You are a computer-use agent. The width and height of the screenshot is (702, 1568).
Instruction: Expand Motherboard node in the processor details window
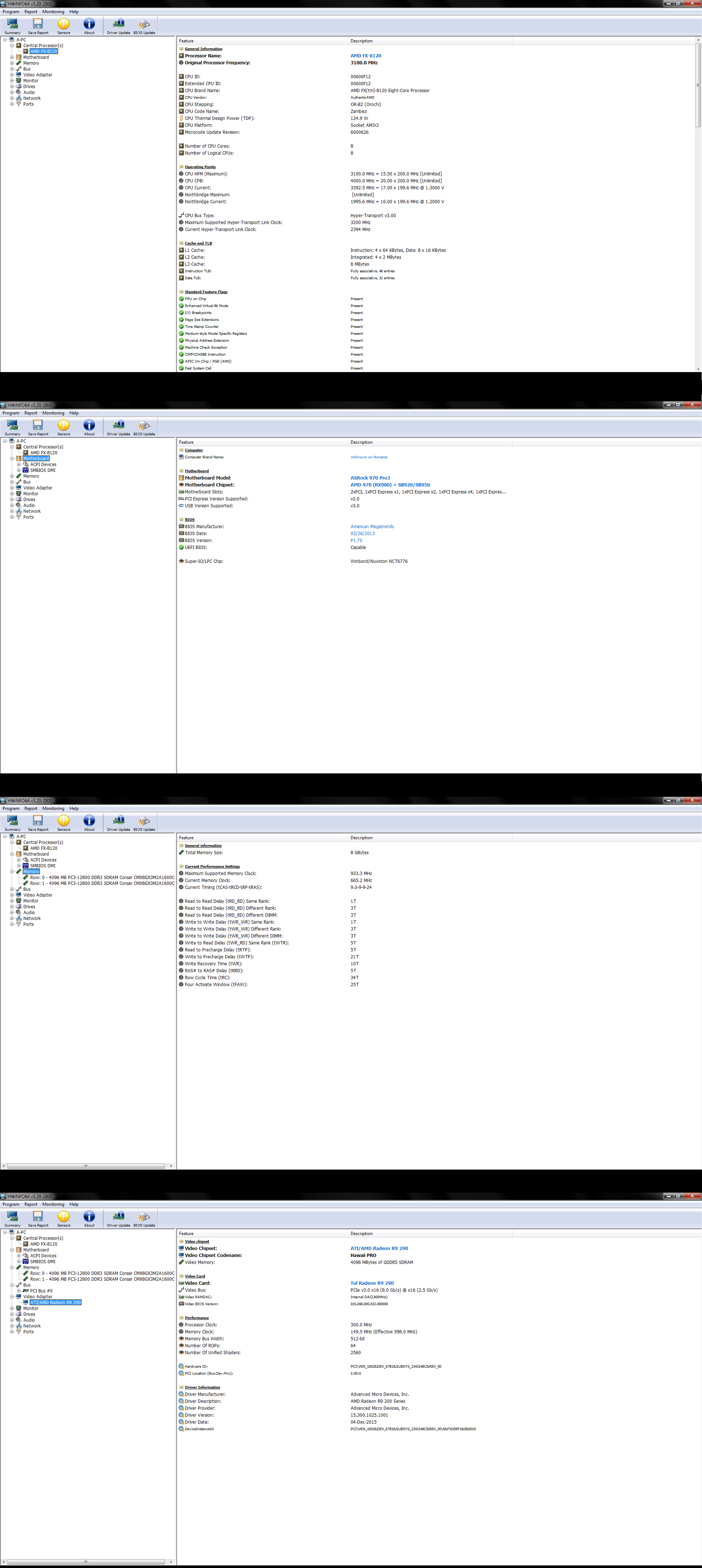click(x=12, y=57)
